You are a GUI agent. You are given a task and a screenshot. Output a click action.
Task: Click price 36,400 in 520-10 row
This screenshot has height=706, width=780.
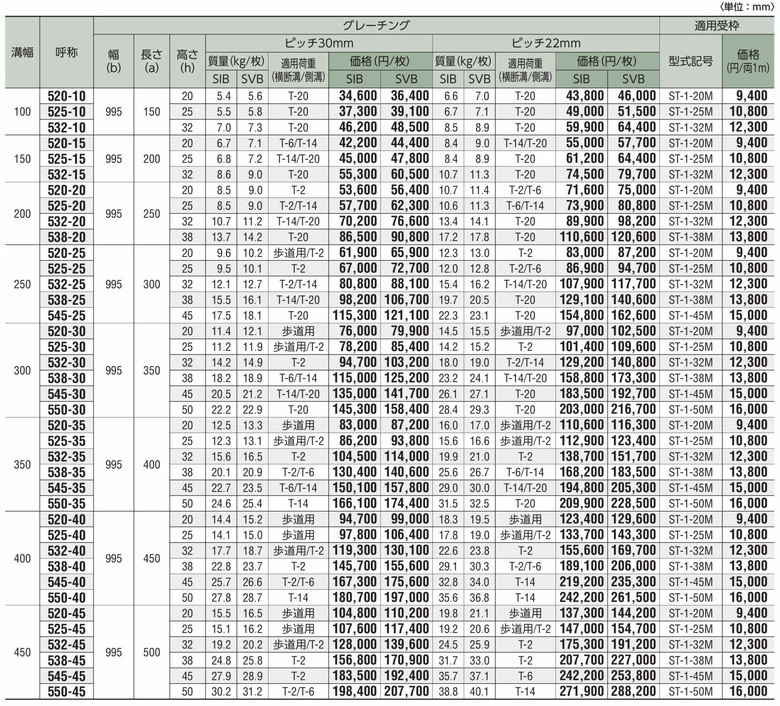point(409,96)
